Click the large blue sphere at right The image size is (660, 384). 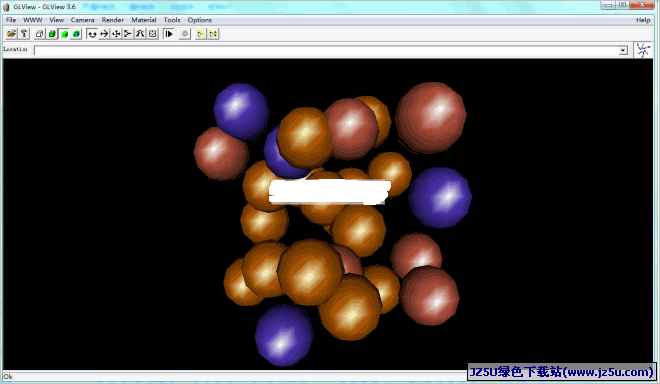[x=440, y=197]
